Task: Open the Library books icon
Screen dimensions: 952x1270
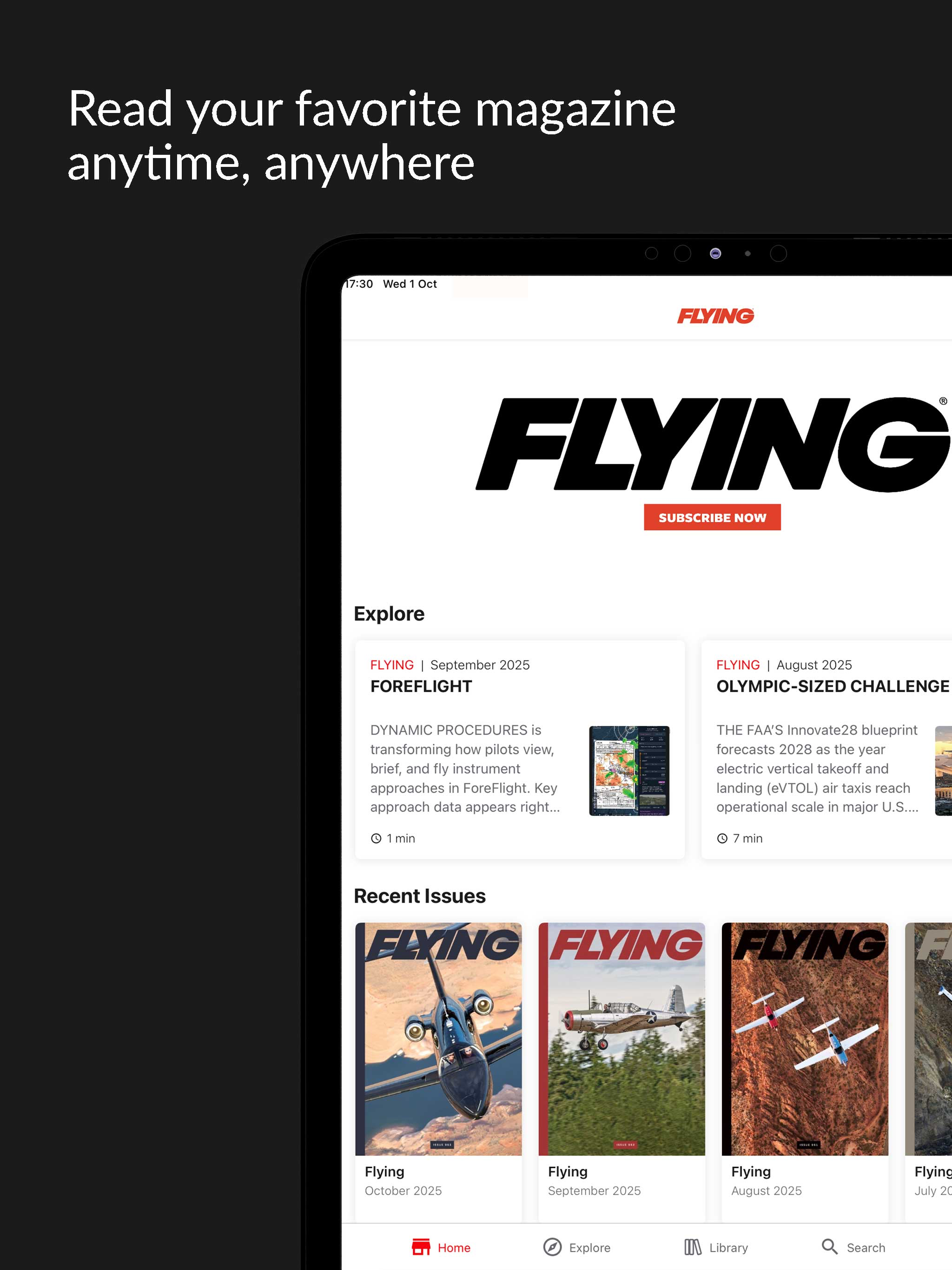Action: [693, 1247]
